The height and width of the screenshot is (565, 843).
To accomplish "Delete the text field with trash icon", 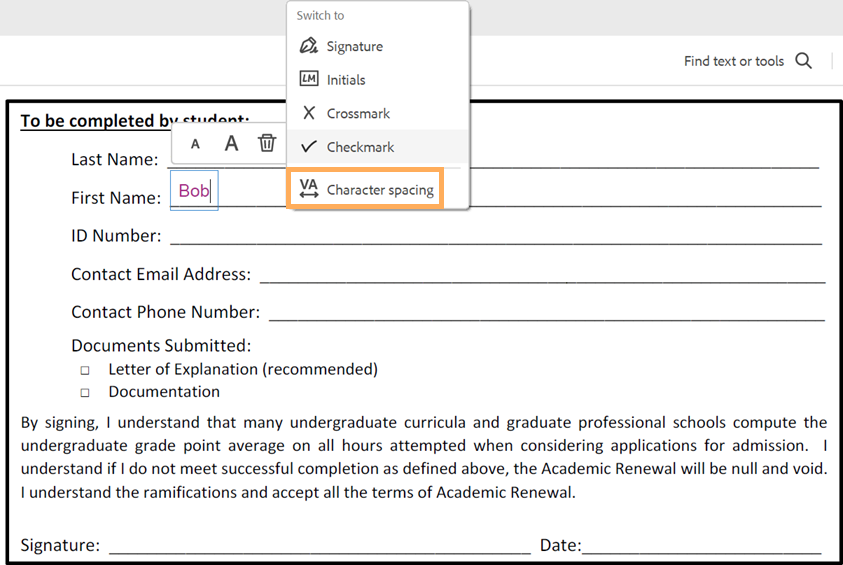I will 267,143.
